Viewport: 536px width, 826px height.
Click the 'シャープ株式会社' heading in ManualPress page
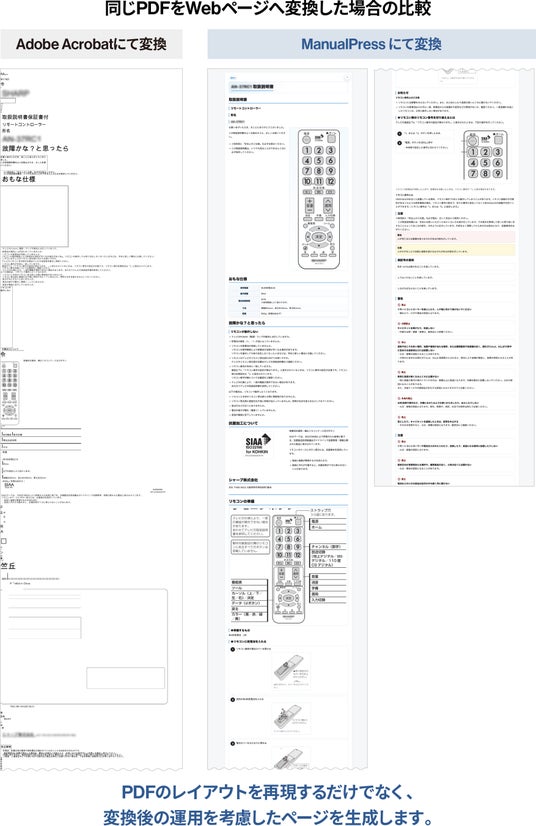[243, 480]
